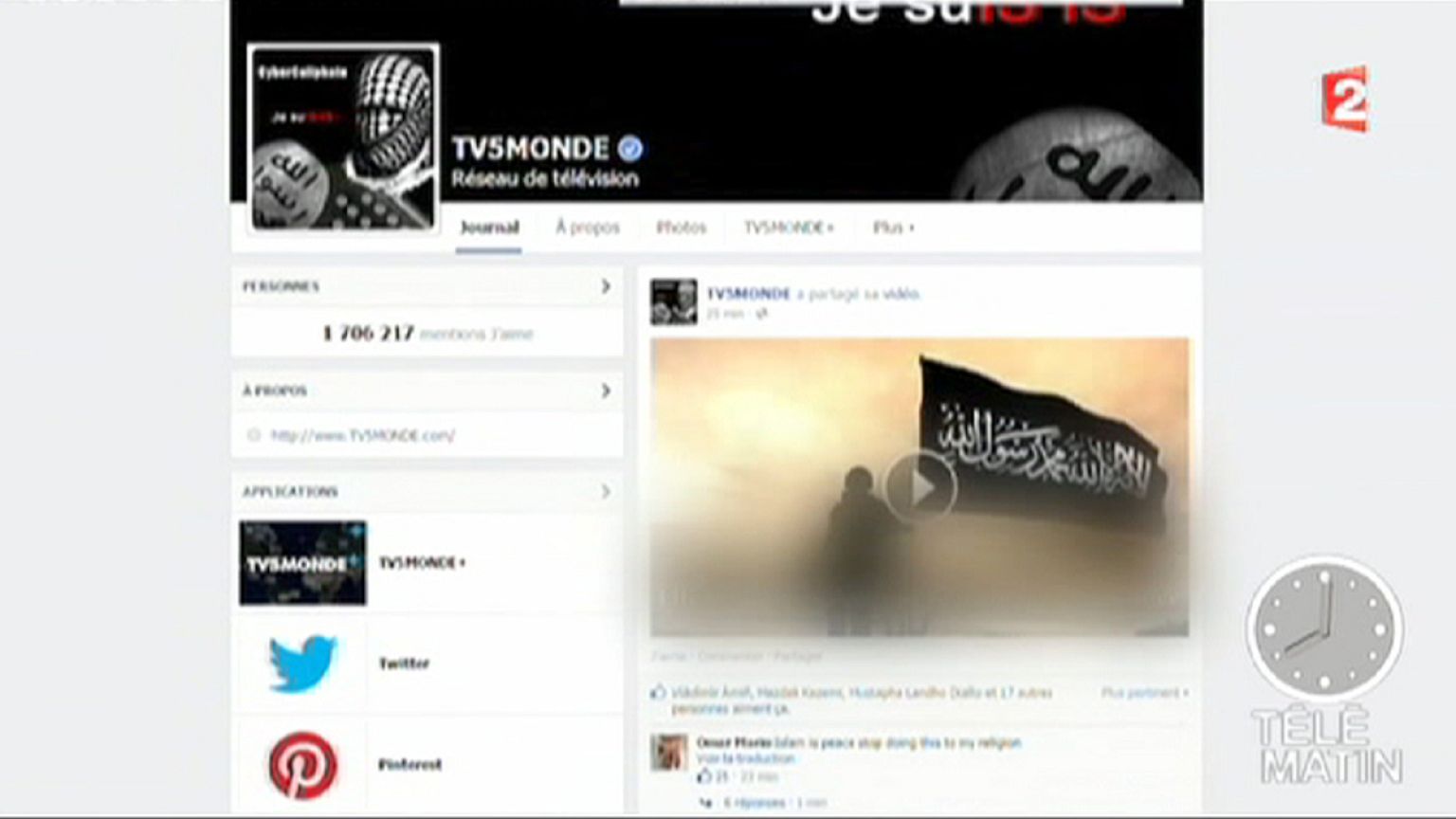Screen dimensions: 1456x819
Task: Click the PERSONNES section header
Action: coord(281,286)
